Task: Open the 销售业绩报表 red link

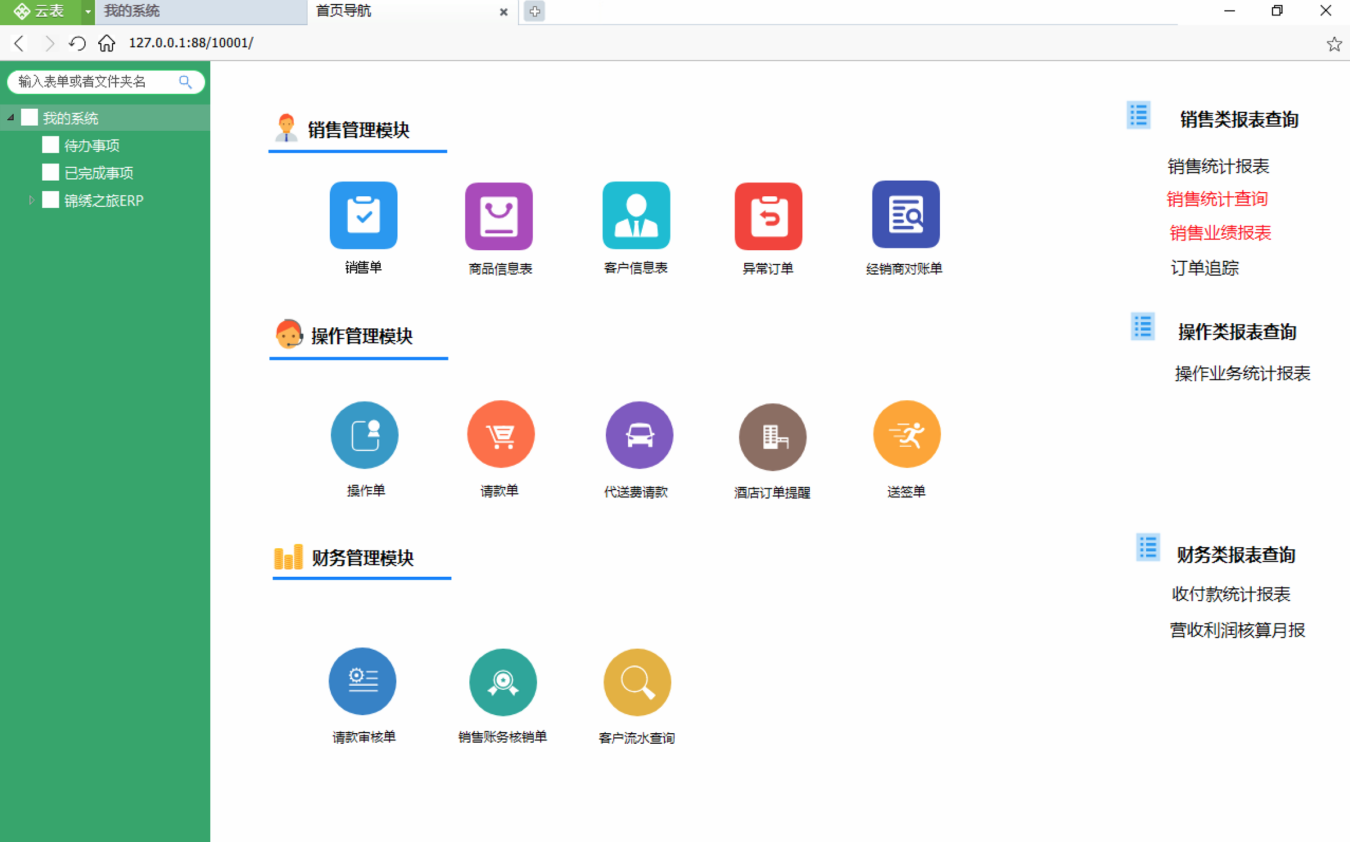Action: [1221, 233]
